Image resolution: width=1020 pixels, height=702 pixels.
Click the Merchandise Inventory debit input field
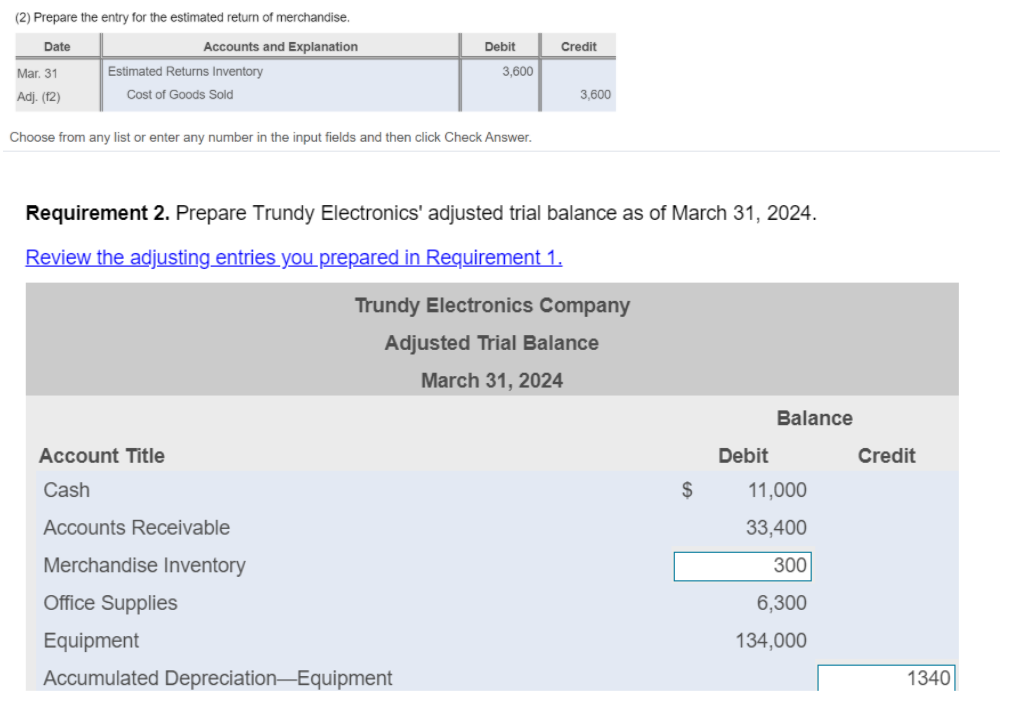742,566
